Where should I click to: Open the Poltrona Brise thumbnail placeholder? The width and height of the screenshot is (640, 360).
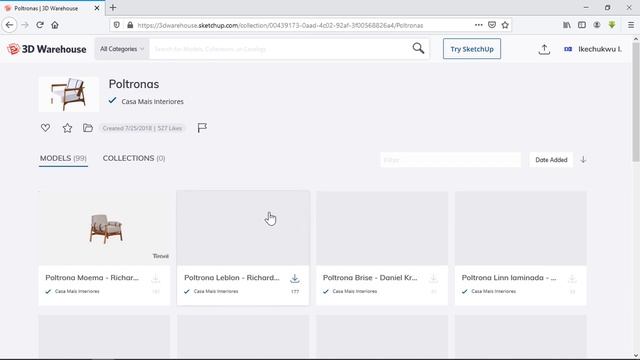(382, 228)
